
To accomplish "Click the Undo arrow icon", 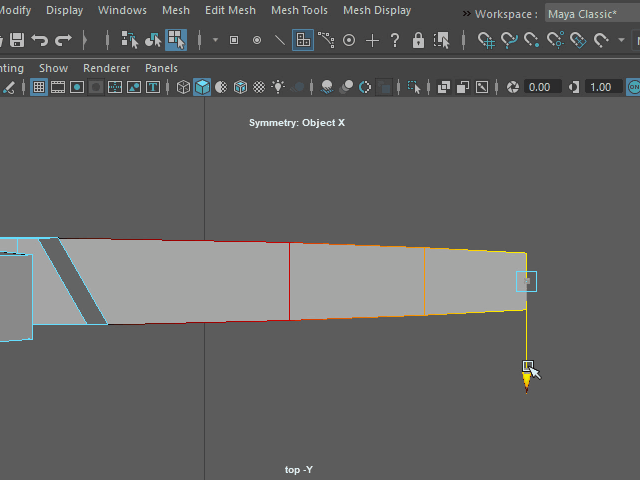I will click(40, 40).
